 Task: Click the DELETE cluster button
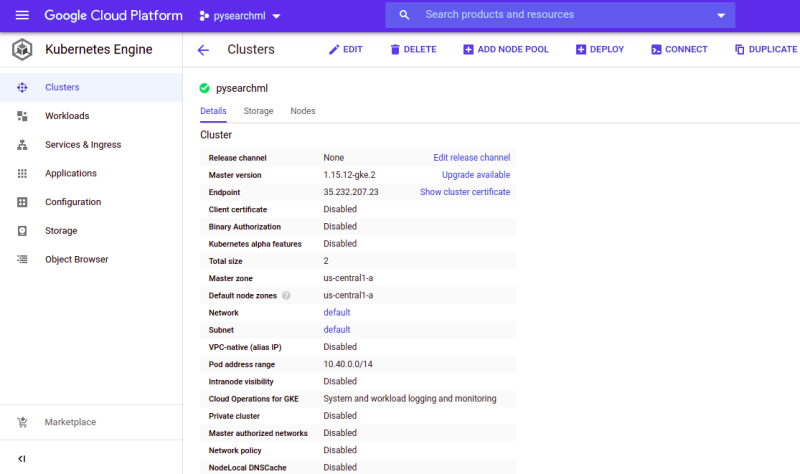pyautogui.click(x=413, y=49)
